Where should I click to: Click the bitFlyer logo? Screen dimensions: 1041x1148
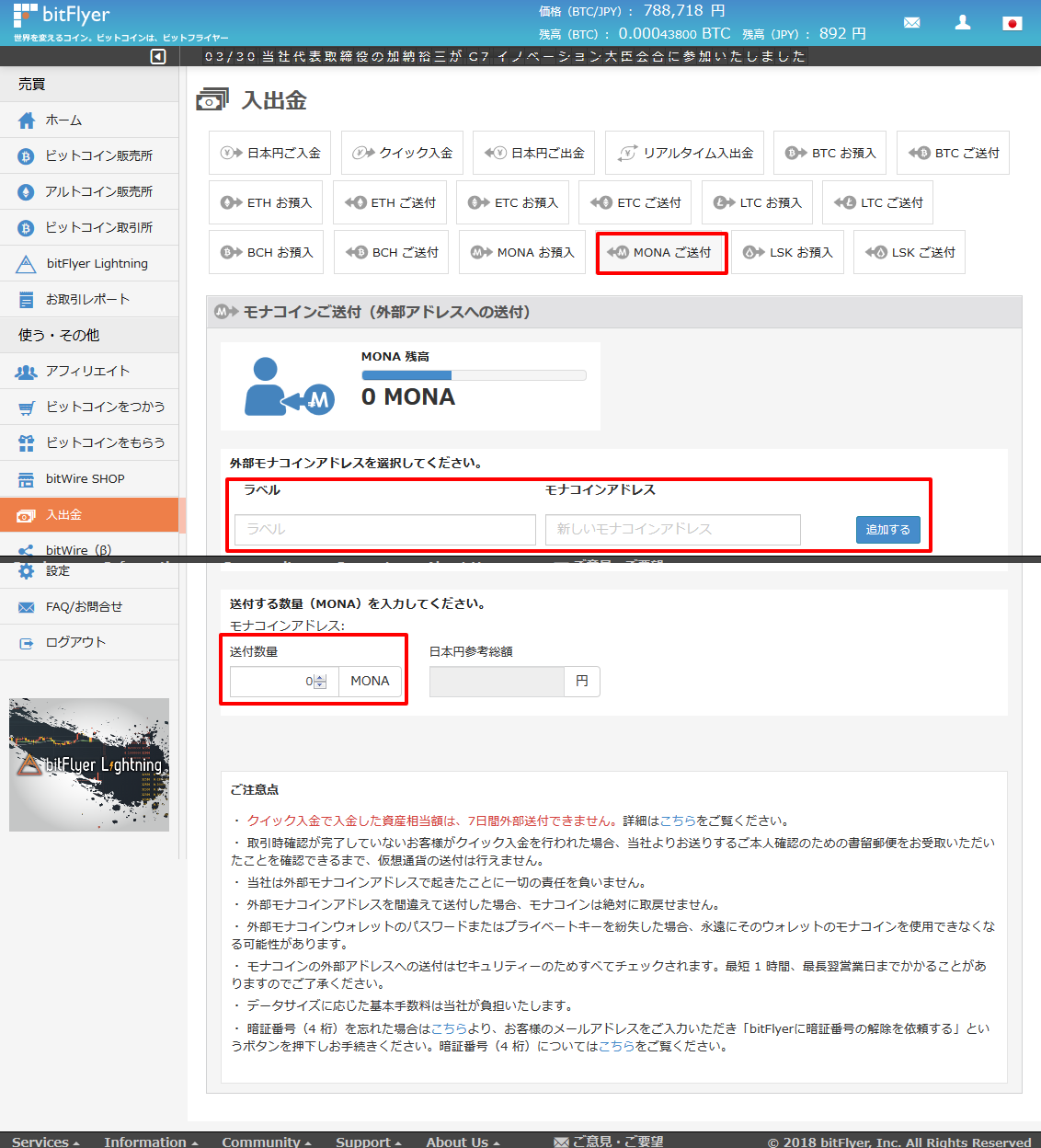click(63, 15)
